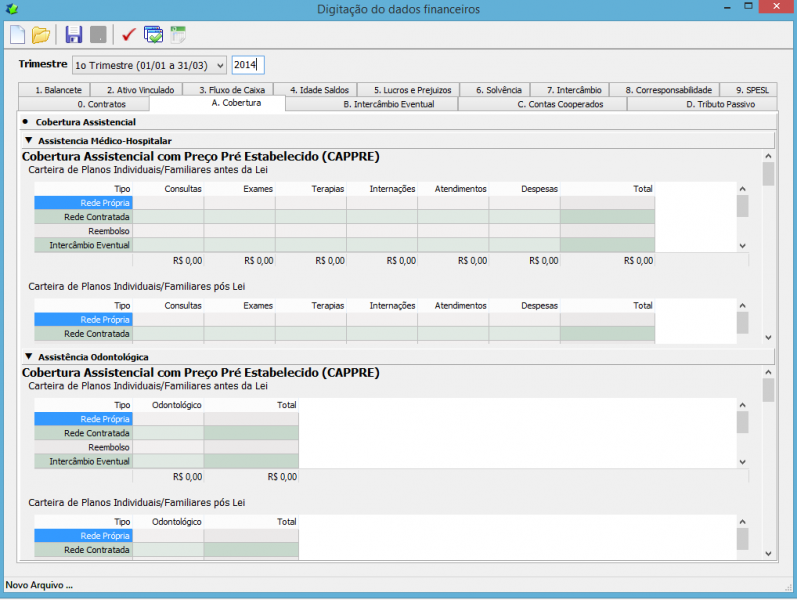Click the Exames column header in first table

pos(240,189)
